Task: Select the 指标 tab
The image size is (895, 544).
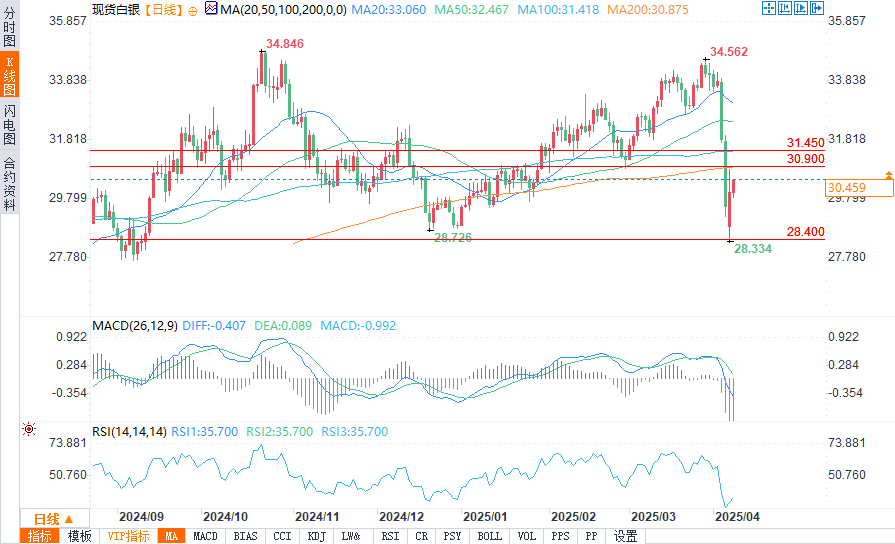Action: pos(39,537)
